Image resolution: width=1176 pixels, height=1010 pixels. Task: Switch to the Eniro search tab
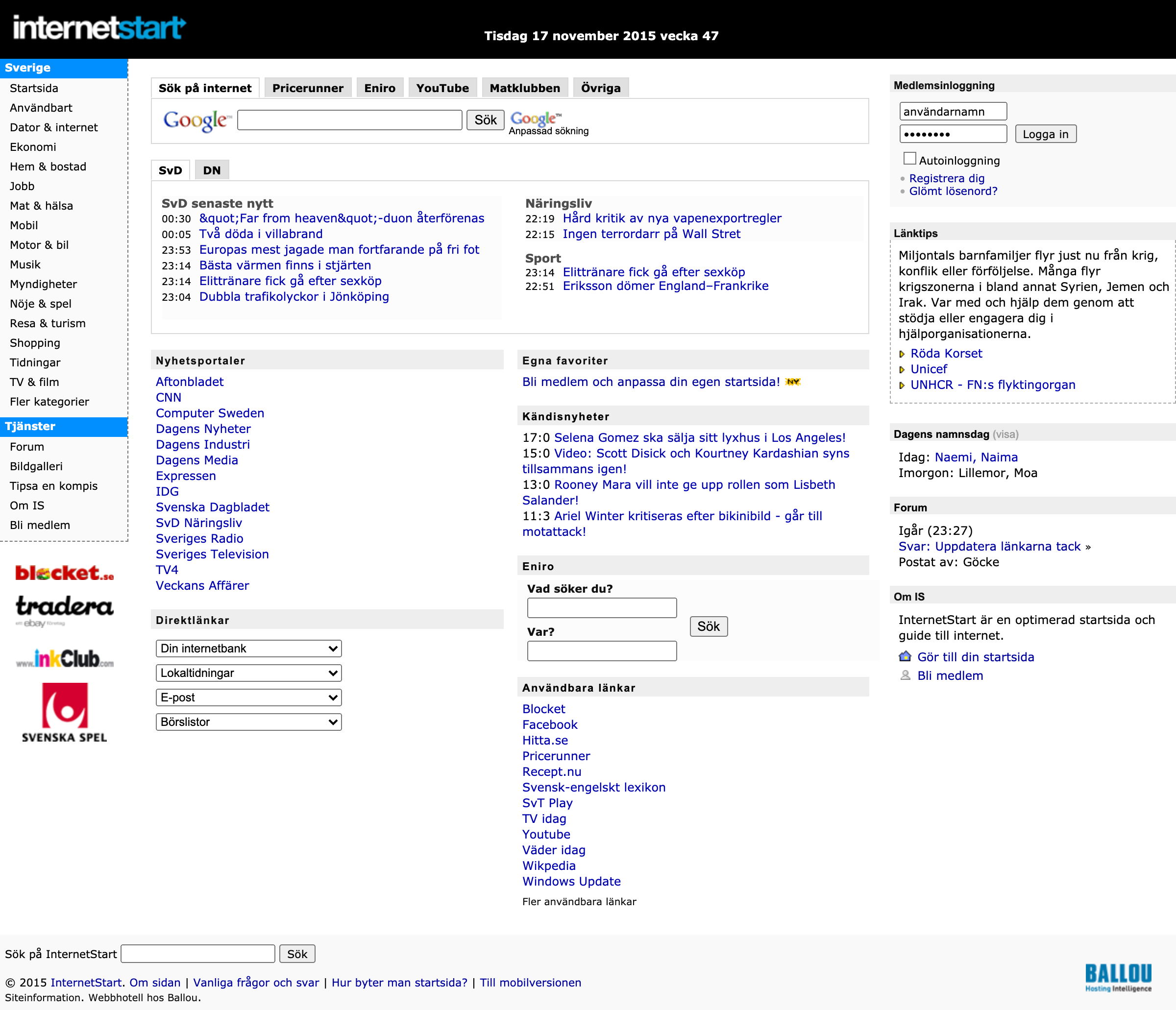(x=380, y=88)
